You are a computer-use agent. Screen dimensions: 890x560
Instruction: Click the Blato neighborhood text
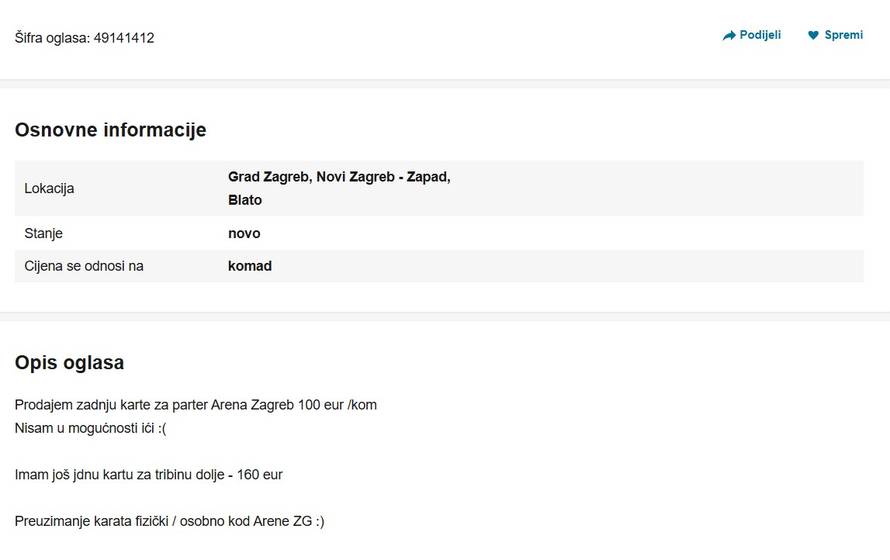tap(245, 200)
